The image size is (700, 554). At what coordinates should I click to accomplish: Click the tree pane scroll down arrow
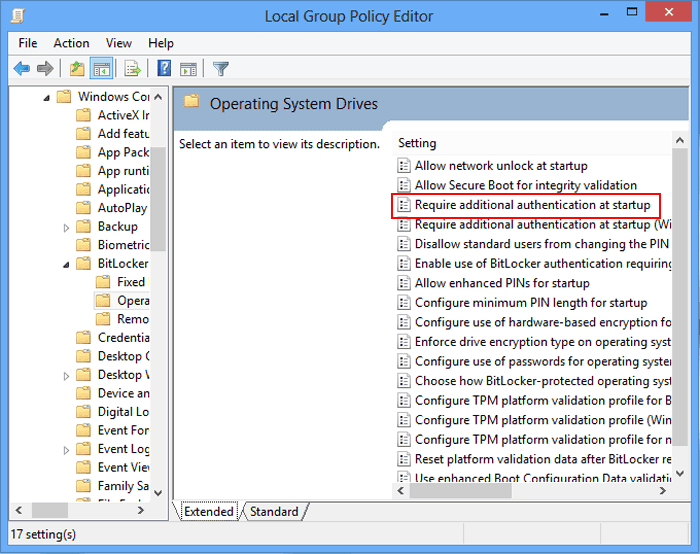click(158, 491)
